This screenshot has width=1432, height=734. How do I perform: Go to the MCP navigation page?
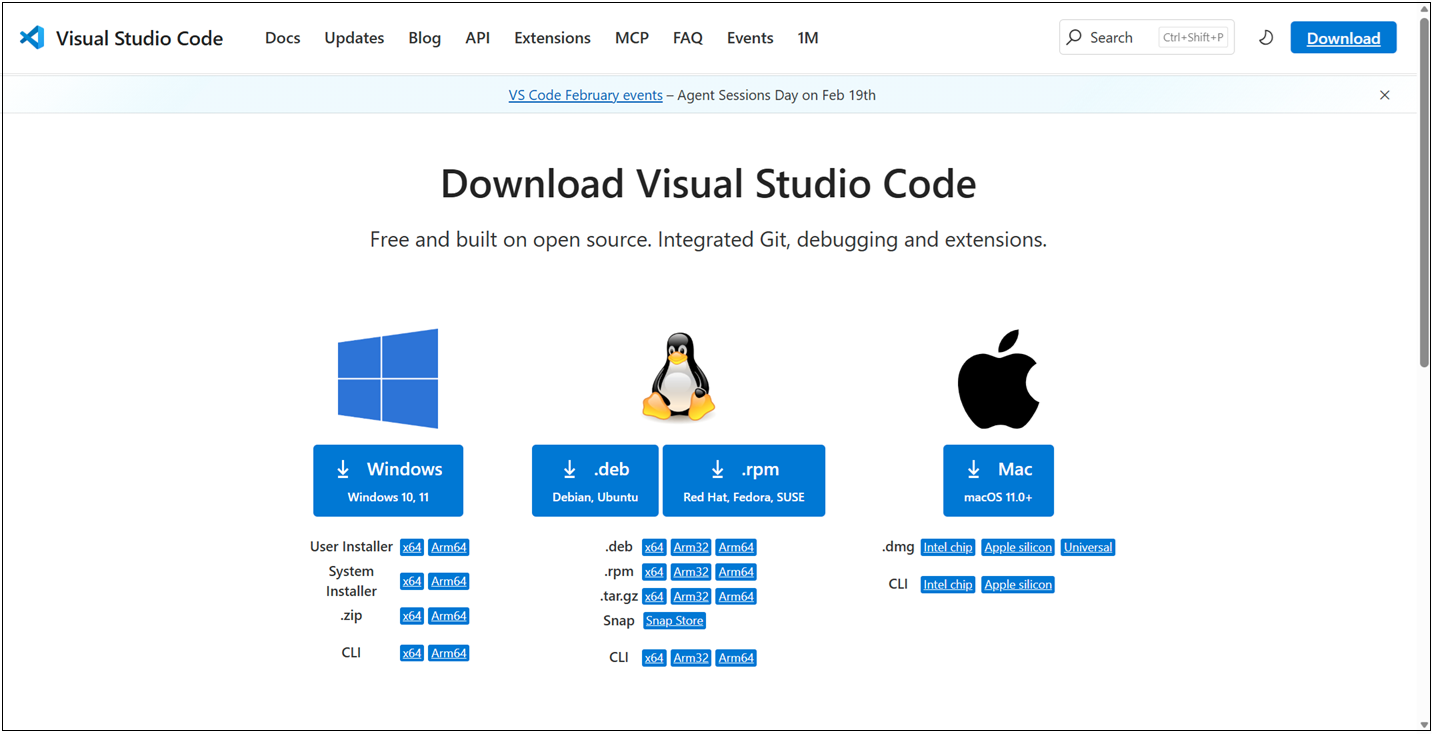click(631, 38)
